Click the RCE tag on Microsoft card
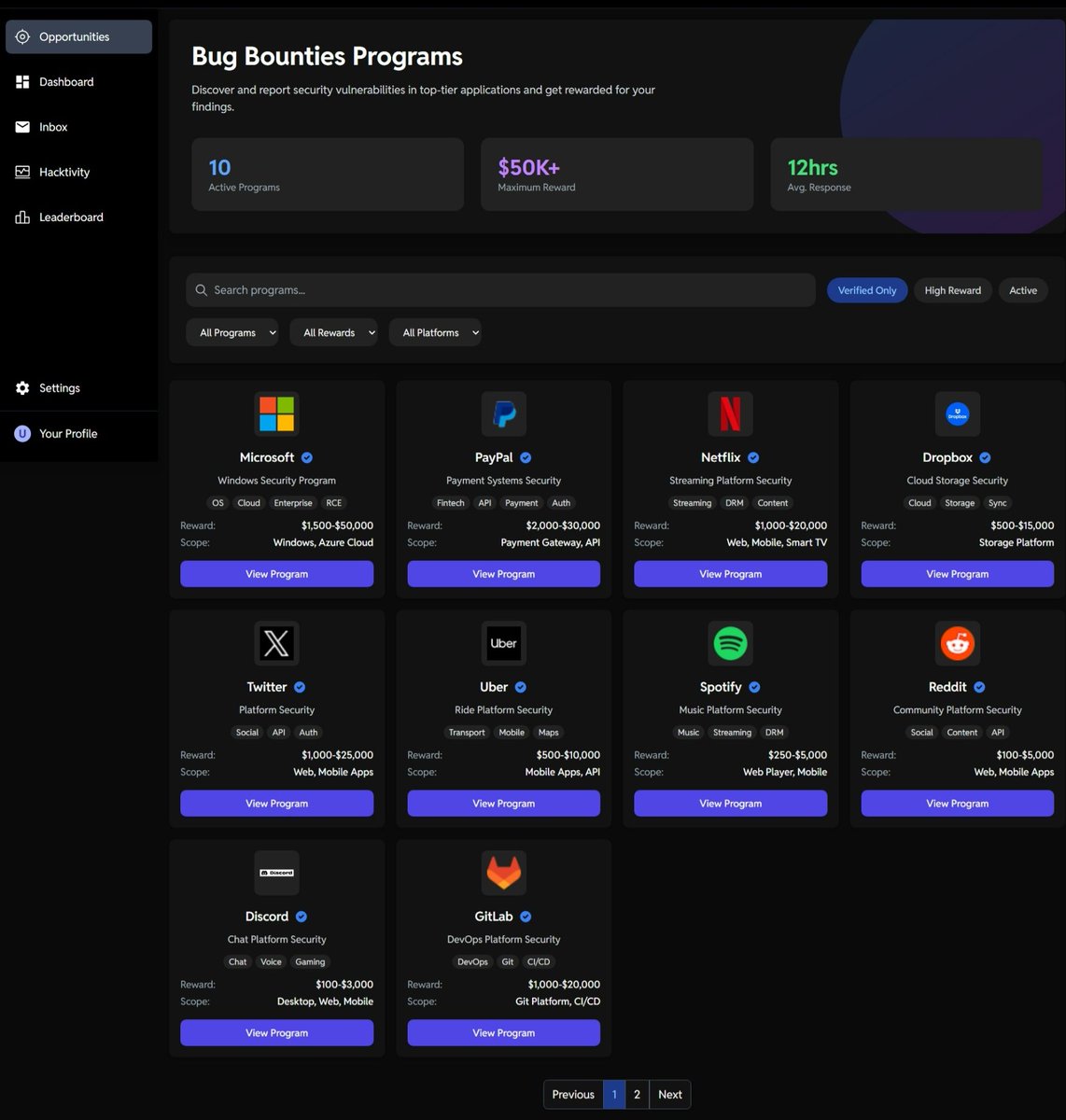 334,503
